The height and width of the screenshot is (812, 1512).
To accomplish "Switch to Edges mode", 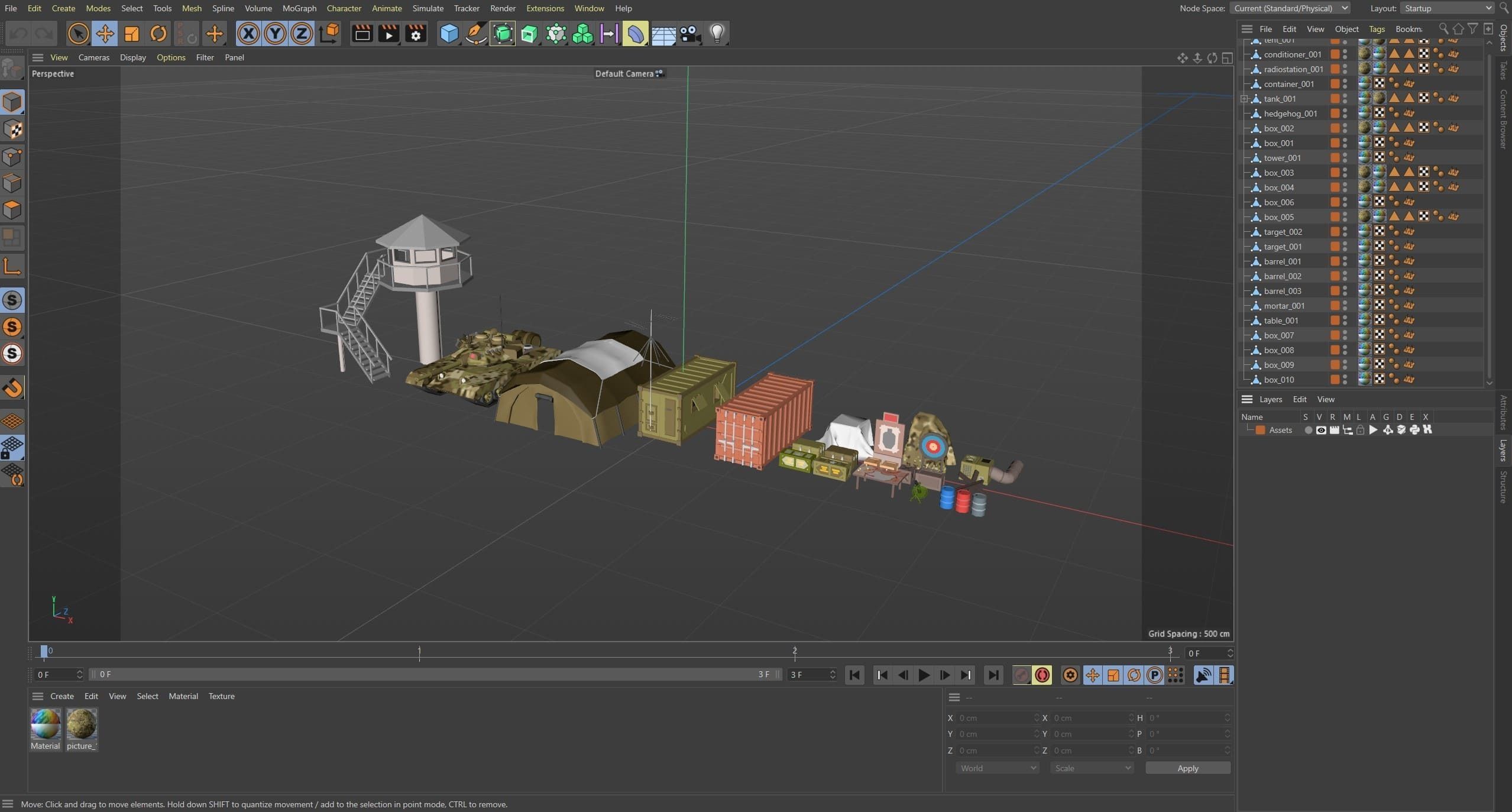I will pos(12,183).
